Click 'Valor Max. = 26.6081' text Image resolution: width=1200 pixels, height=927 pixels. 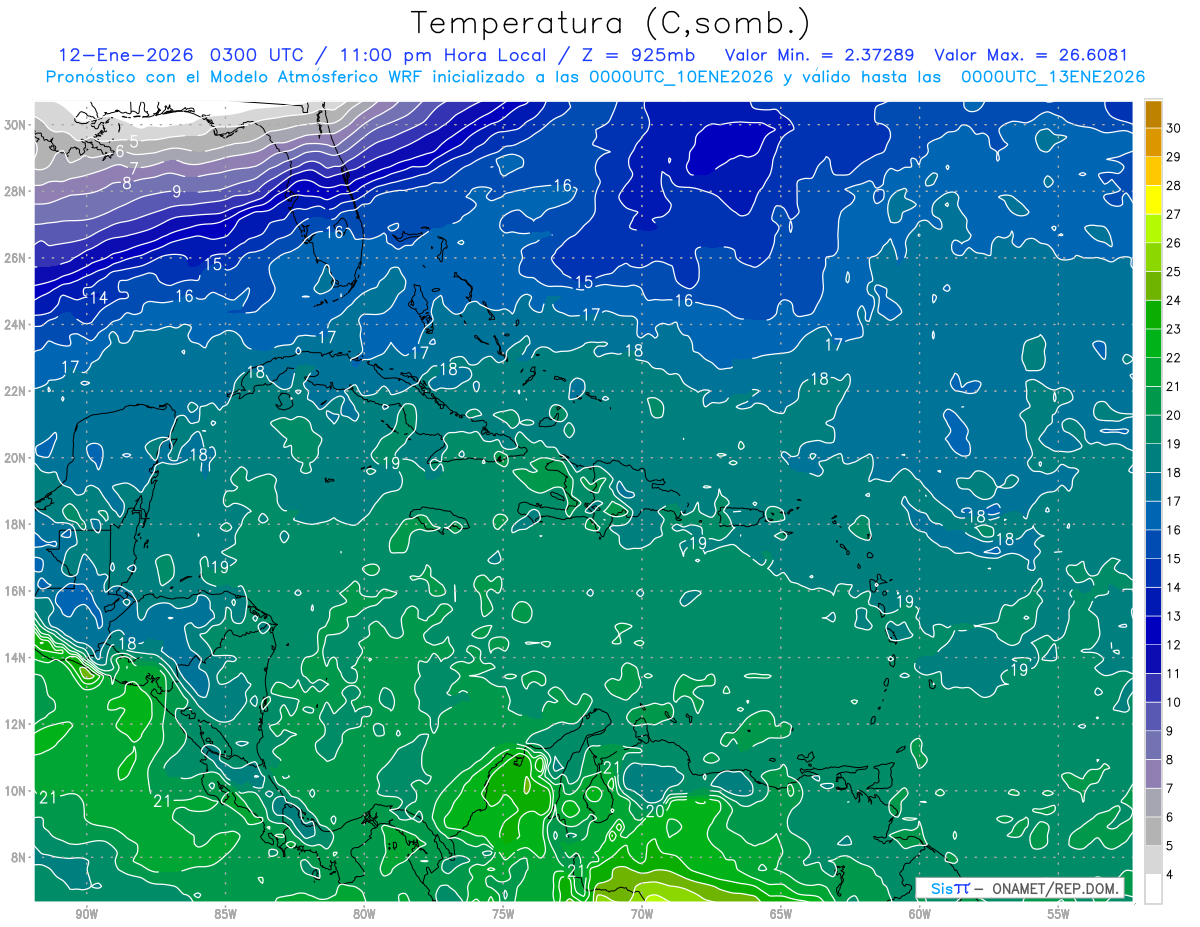(1031, 55)
